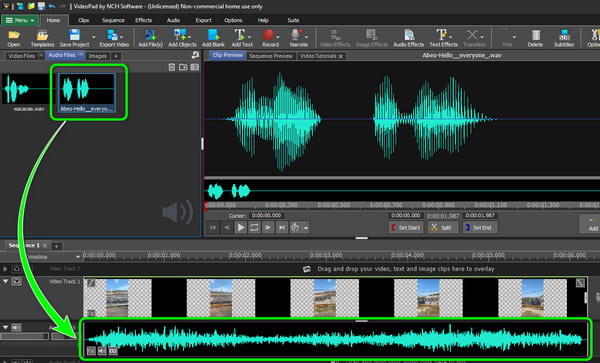Click the Cursor time input field

(x=267, y=215)
